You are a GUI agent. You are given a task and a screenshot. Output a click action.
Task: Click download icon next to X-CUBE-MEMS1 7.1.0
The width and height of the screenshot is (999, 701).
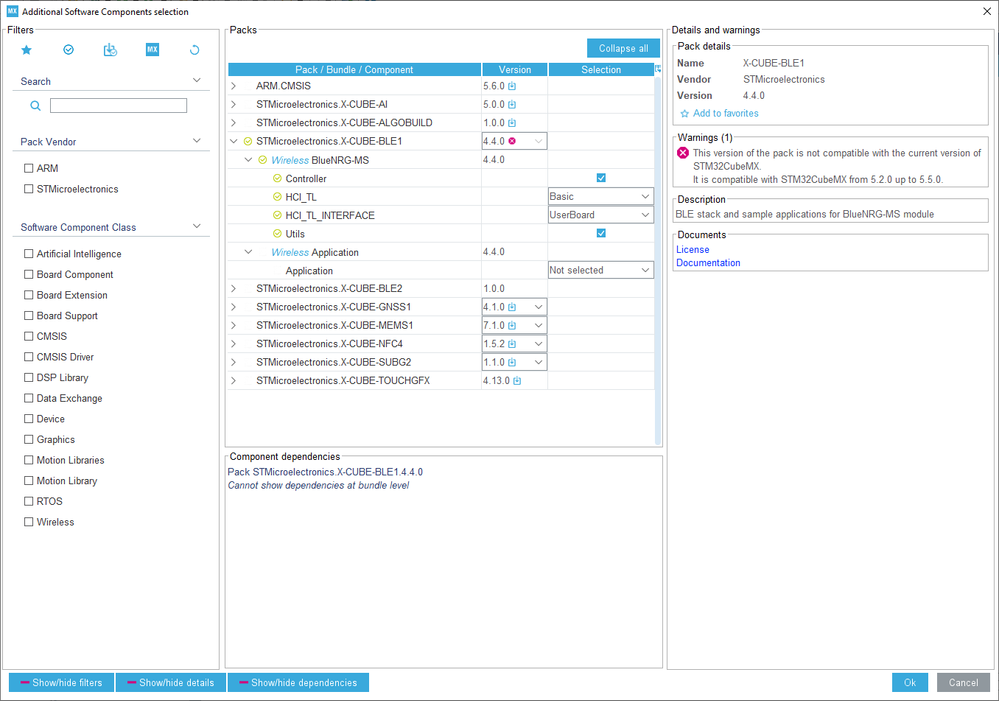pos(512,326)
